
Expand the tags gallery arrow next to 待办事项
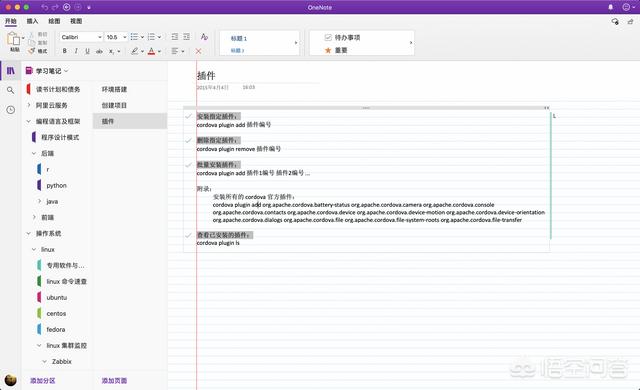tap(411, 42)
